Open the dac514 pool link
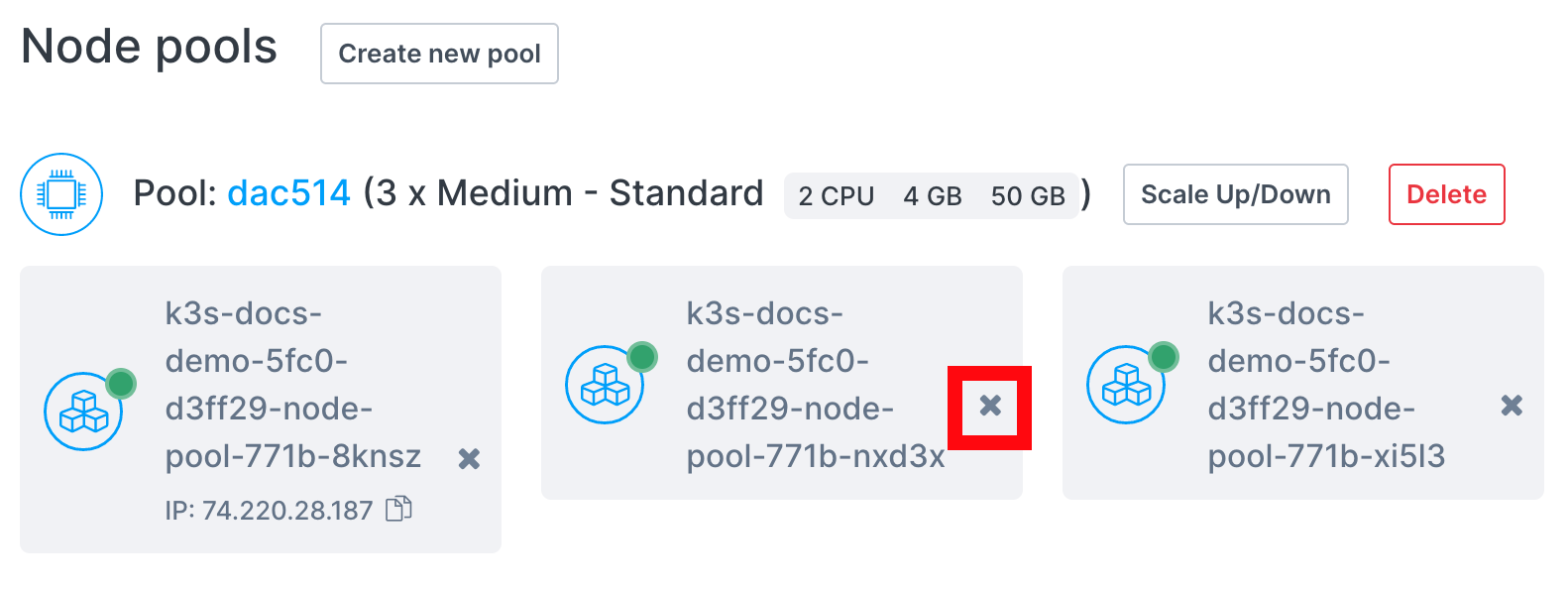This screenshot has height=591, width=1568. (x=288, y=193)
